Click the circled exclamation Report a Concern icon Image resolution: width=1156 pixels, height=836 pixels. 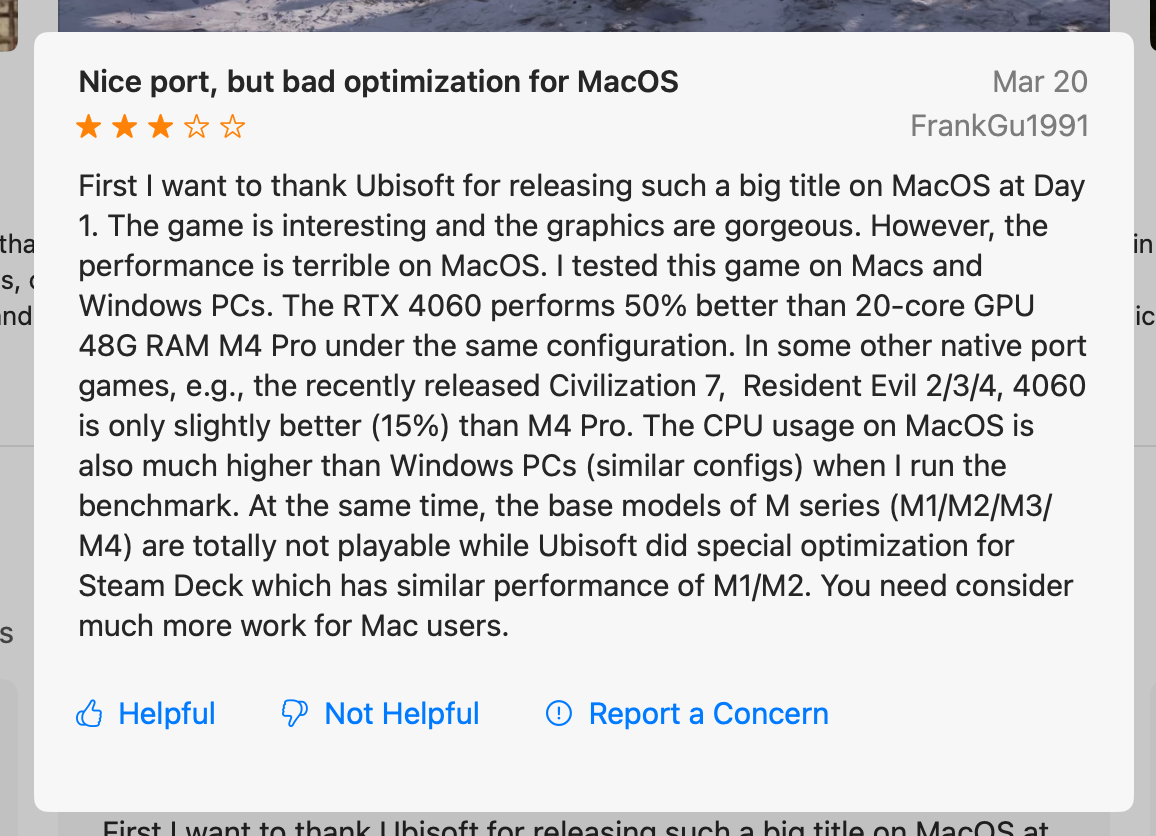(x=558, y=713)
